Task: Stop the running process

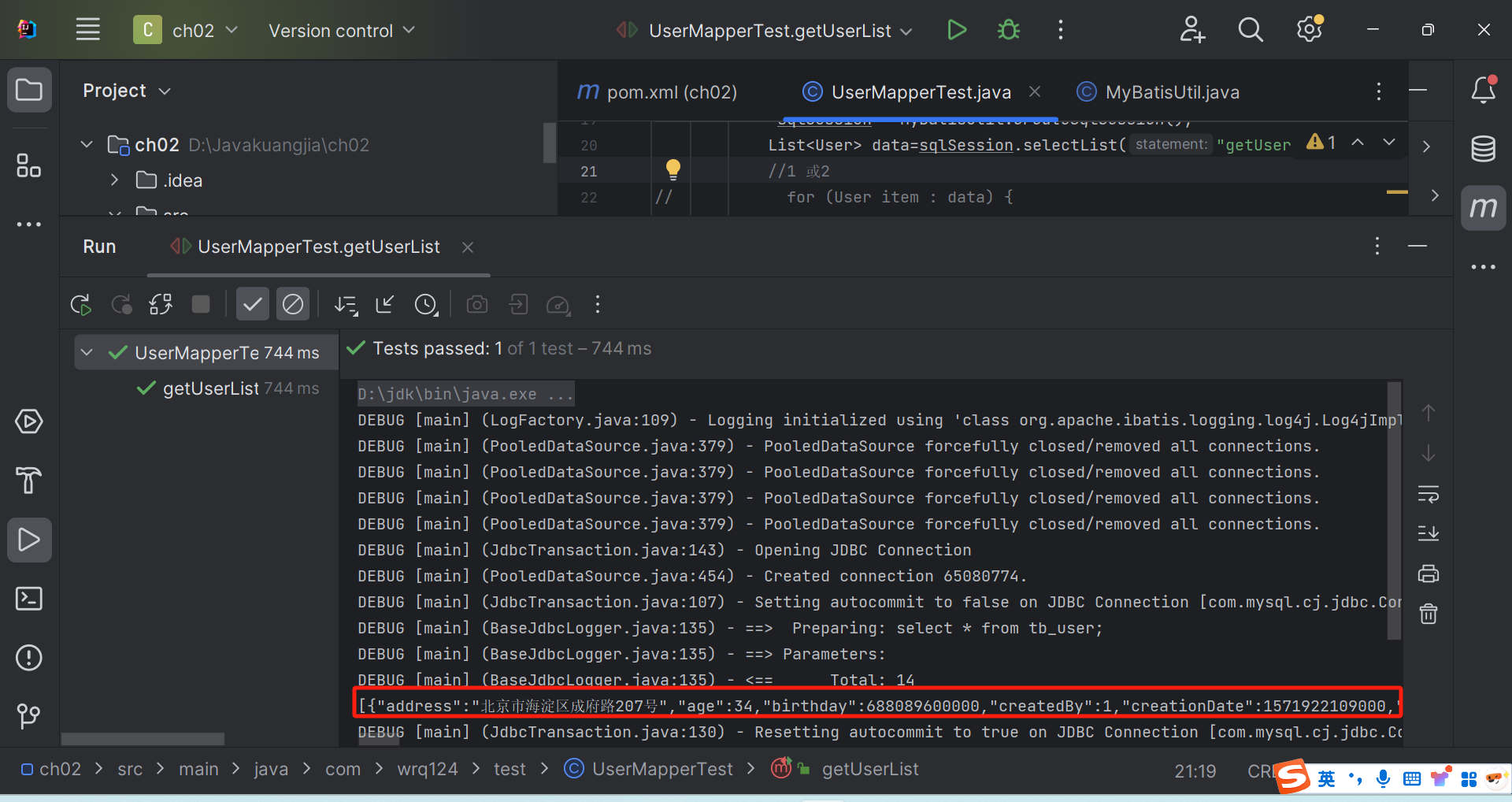Action: pyautogui.click(x=201, y=304)
